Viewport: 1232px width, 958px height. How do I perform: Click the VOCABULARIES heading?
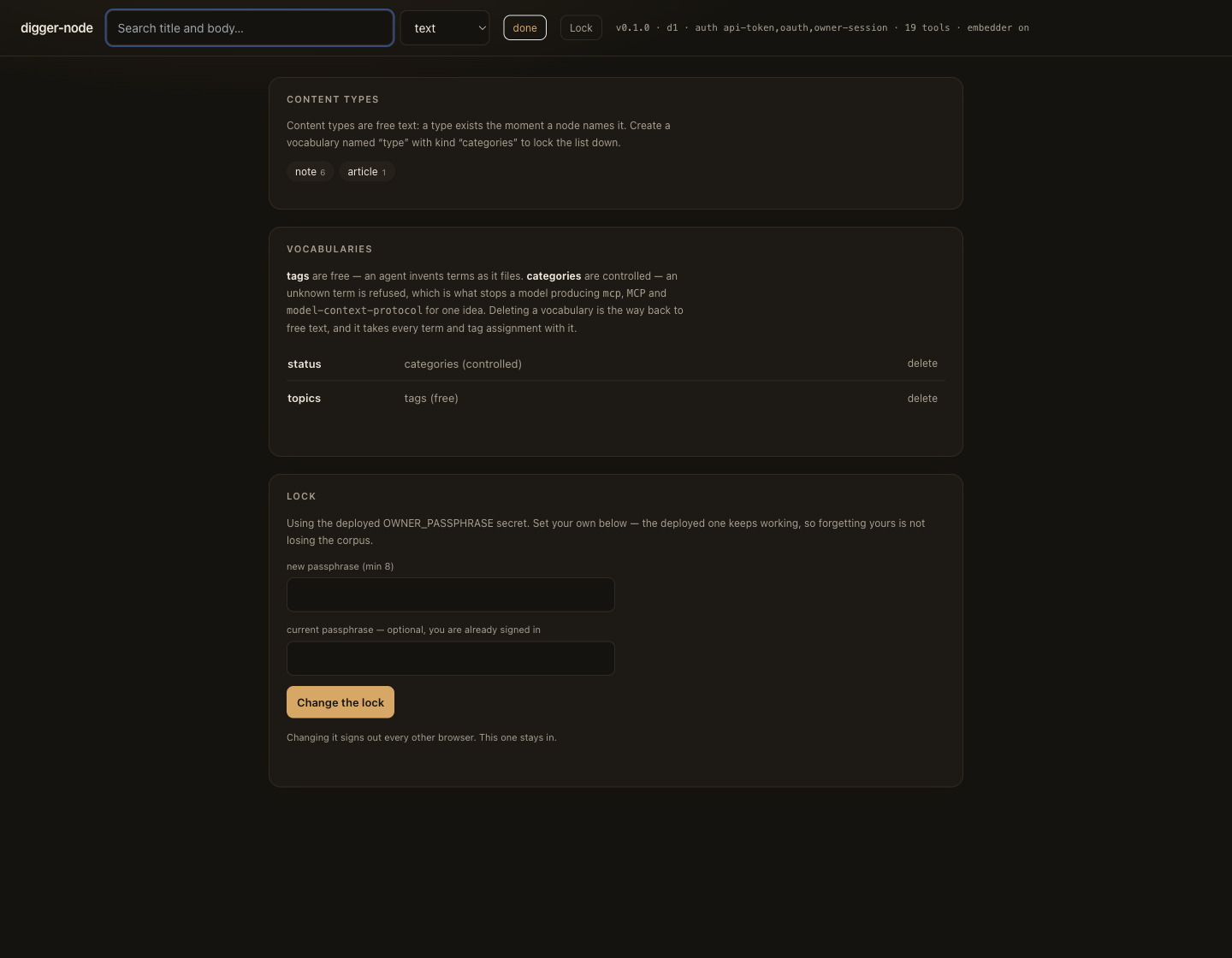[329, 249]
